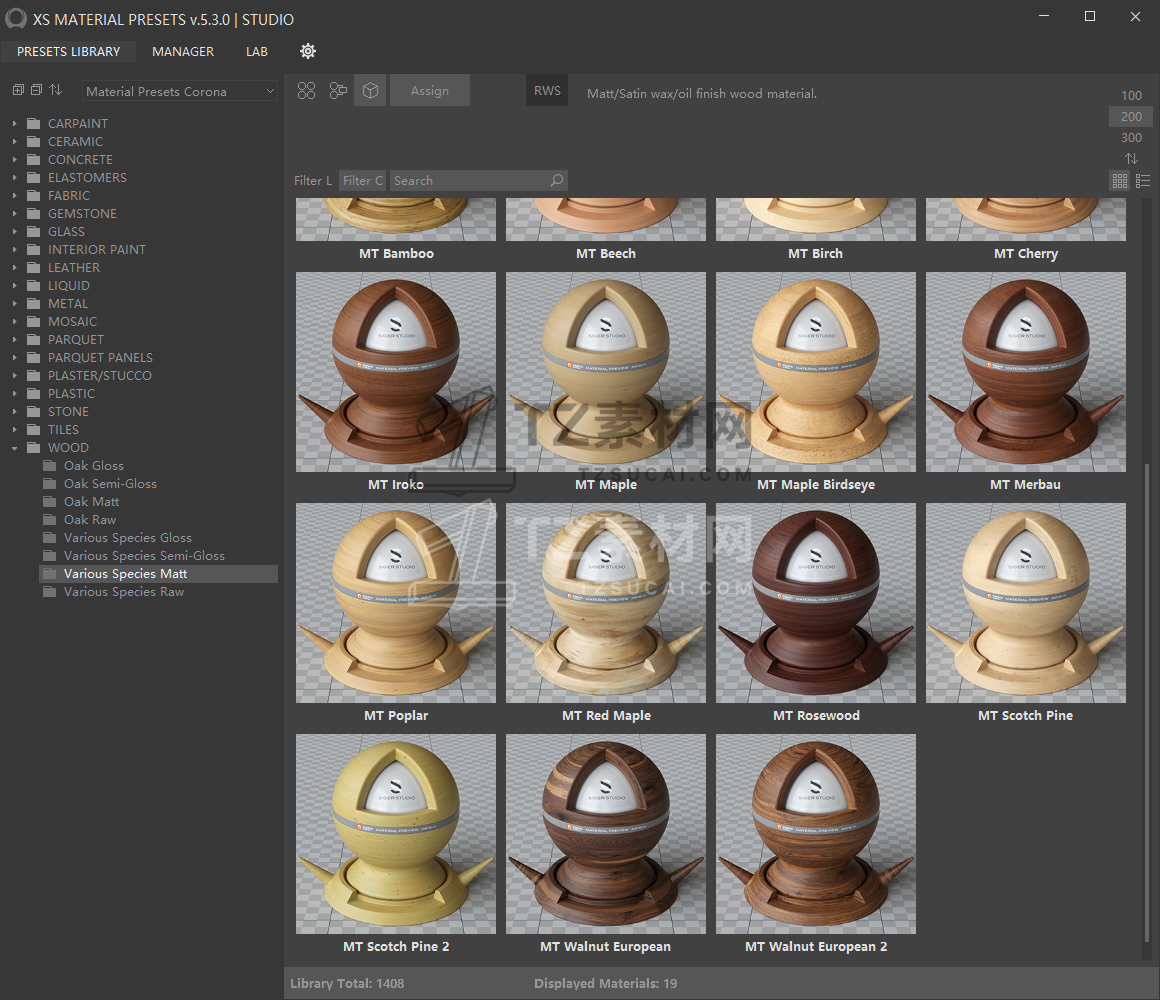Switch to list view mode

coord(1143,181)
